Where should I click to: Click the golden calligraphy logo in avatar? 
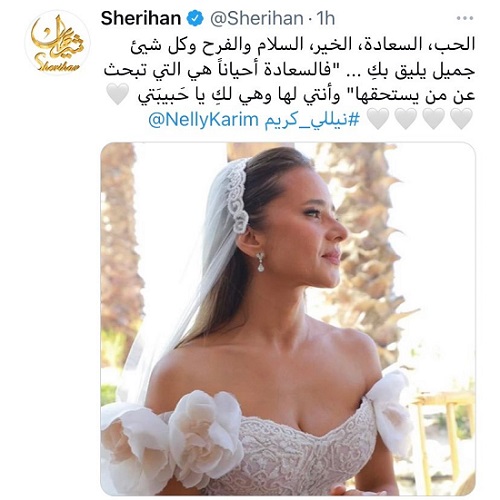57,37
